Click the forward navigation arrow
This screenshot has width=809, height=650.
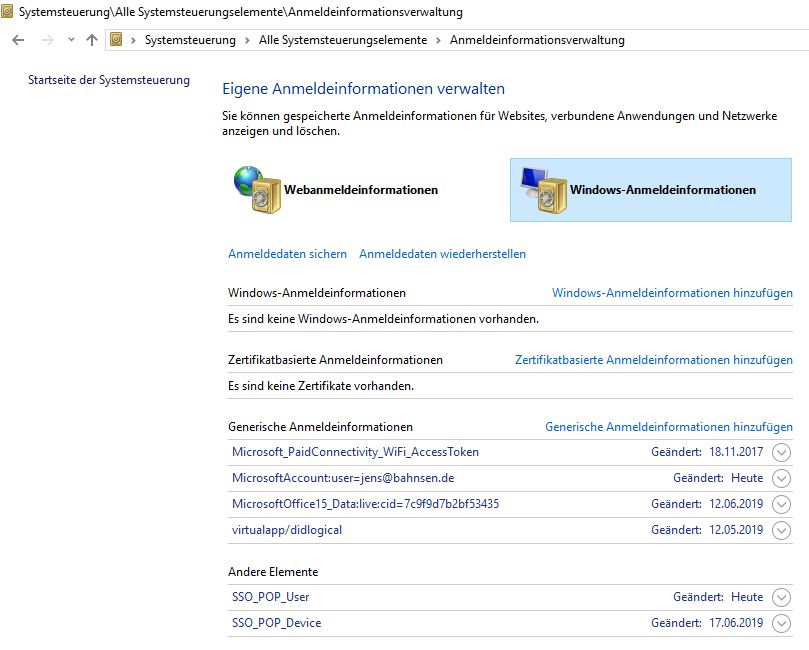coord(47,40)
